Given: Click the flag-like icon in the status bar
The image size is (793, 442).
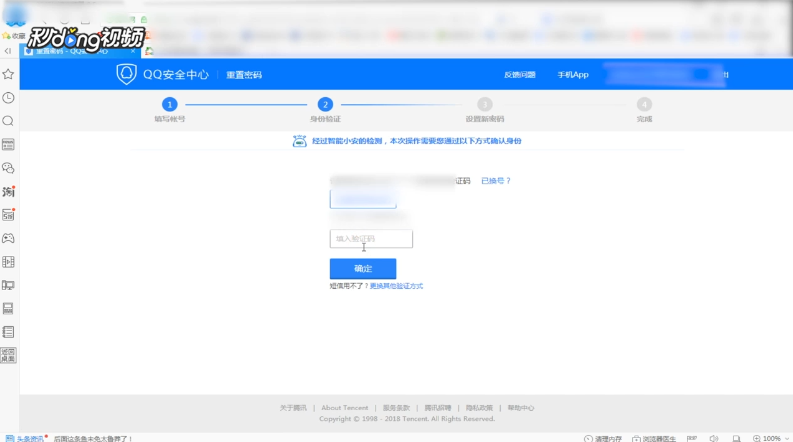Looking at the screenshot, I should 692,438.
